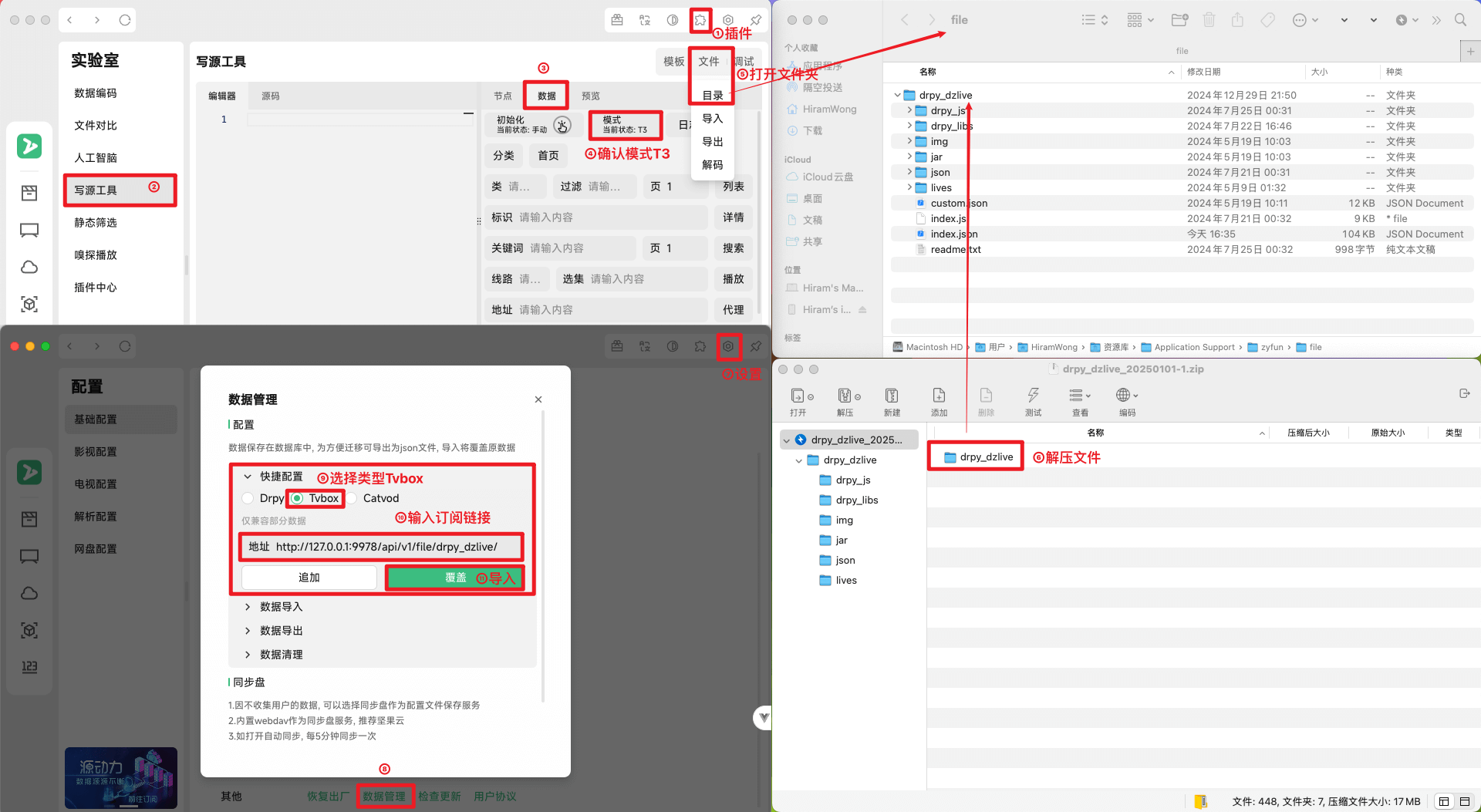Image resolution: width=1481 pixels, height=812 pixels.
Task: Expand the 数据导入 section
Action: (248, 607)
